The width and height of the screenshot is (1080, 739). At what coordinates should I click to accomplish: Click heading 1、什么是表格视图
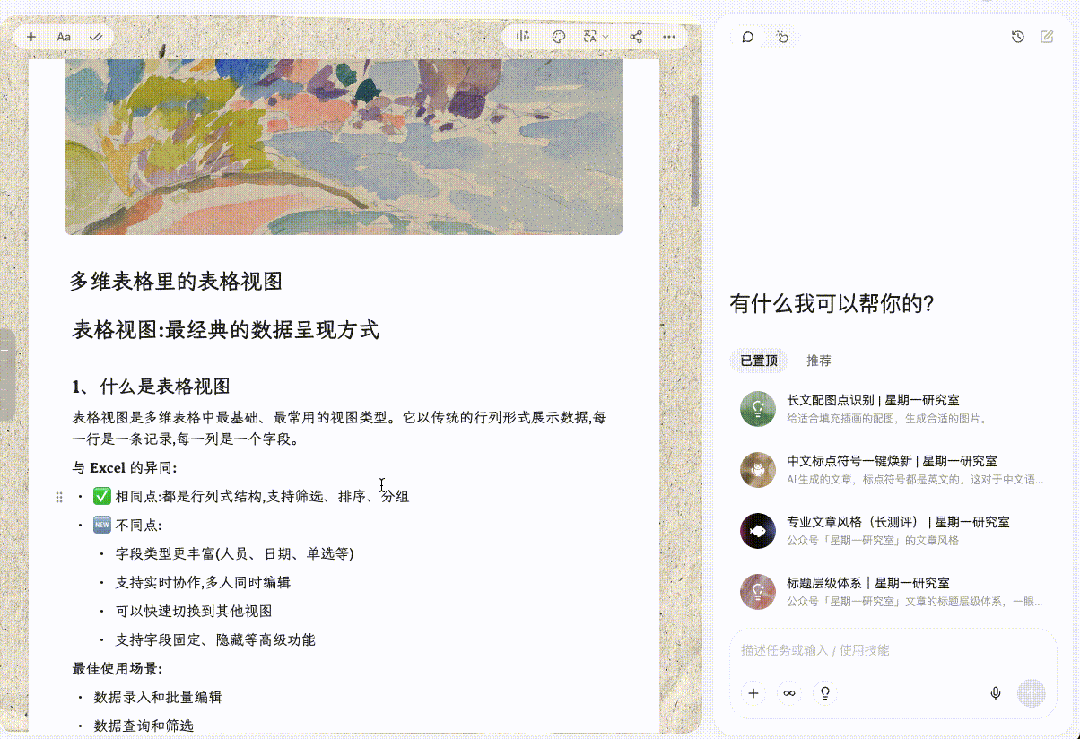(151, 386)
